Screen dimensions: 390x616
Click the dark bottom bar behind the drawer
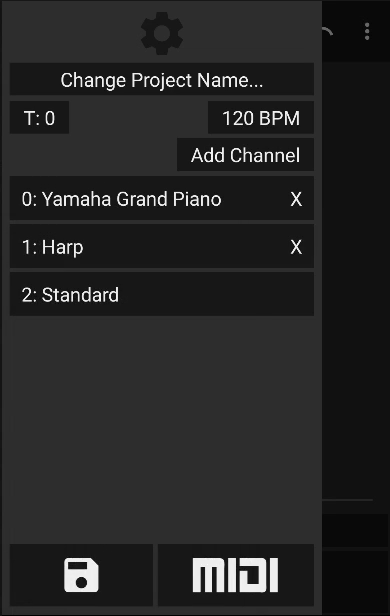click(x=356, y=530)
